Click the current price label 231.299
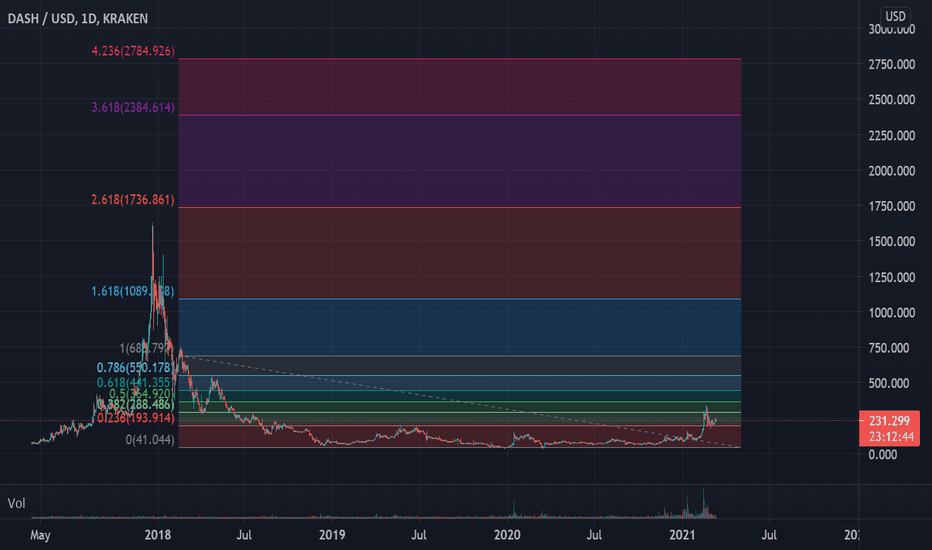The image size is (932, 550). [x=889, y=421]
